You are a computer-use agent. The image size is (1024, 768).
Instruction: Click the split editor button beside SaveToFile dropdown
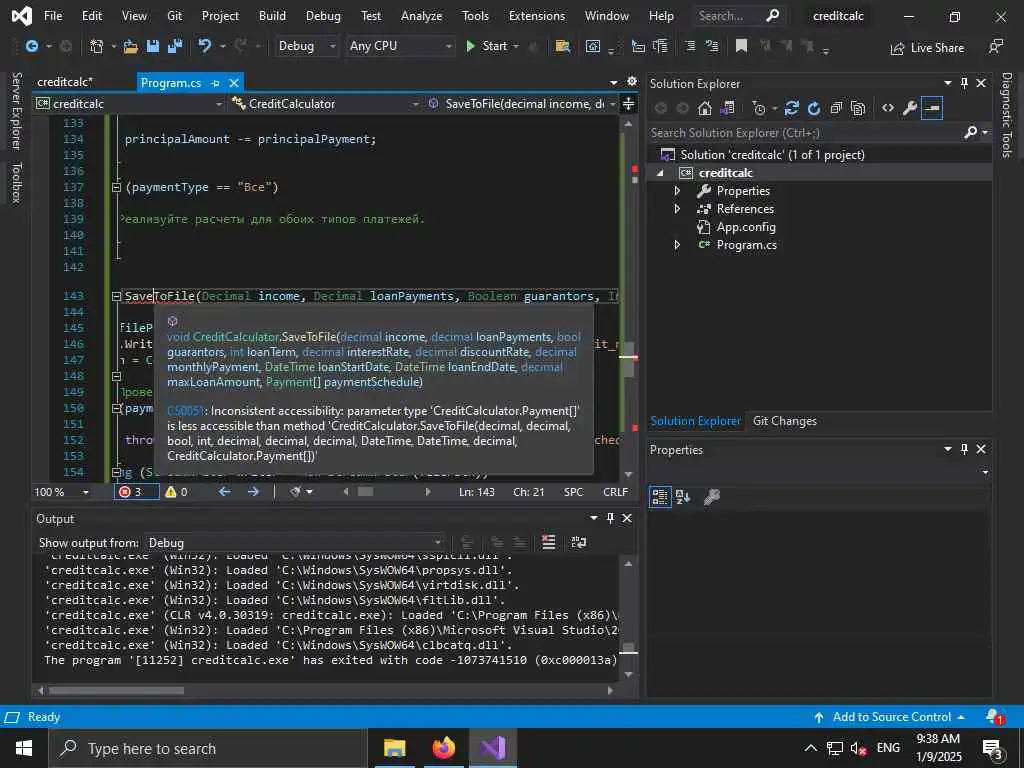click(628, 104)
